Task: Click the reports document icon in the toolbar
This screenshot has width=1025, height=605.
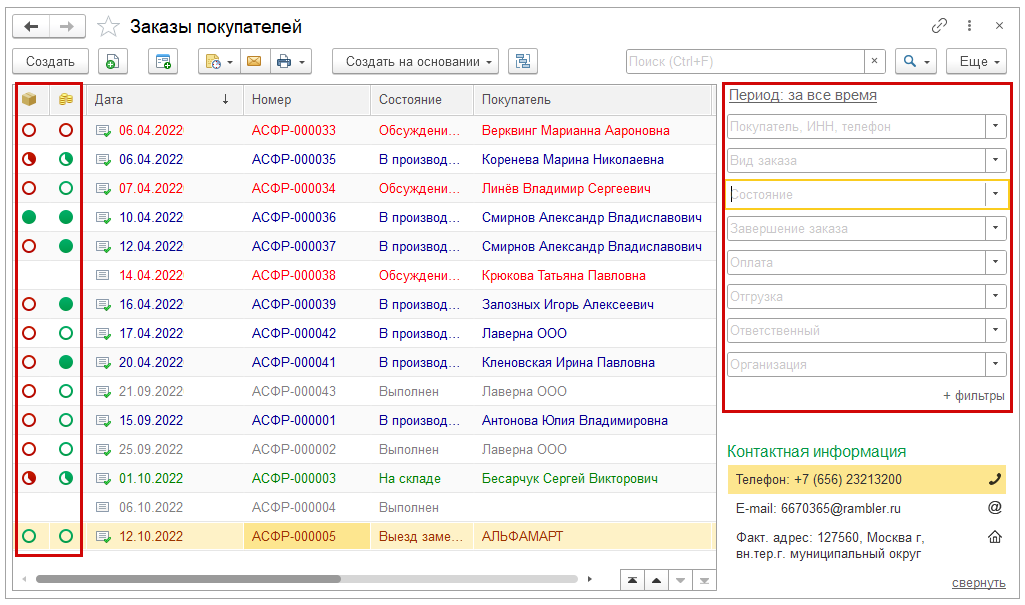Action: point(220,61)
